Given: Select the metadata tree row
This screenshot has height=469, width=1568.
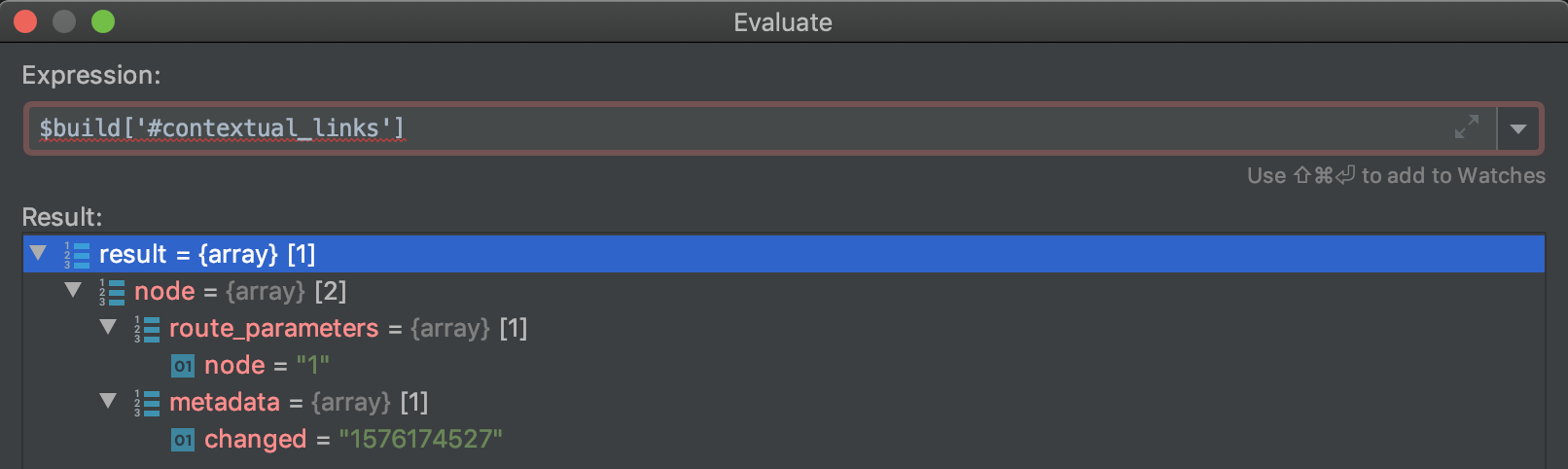Looking at the screenshot, I should click(x=784, y=402).
